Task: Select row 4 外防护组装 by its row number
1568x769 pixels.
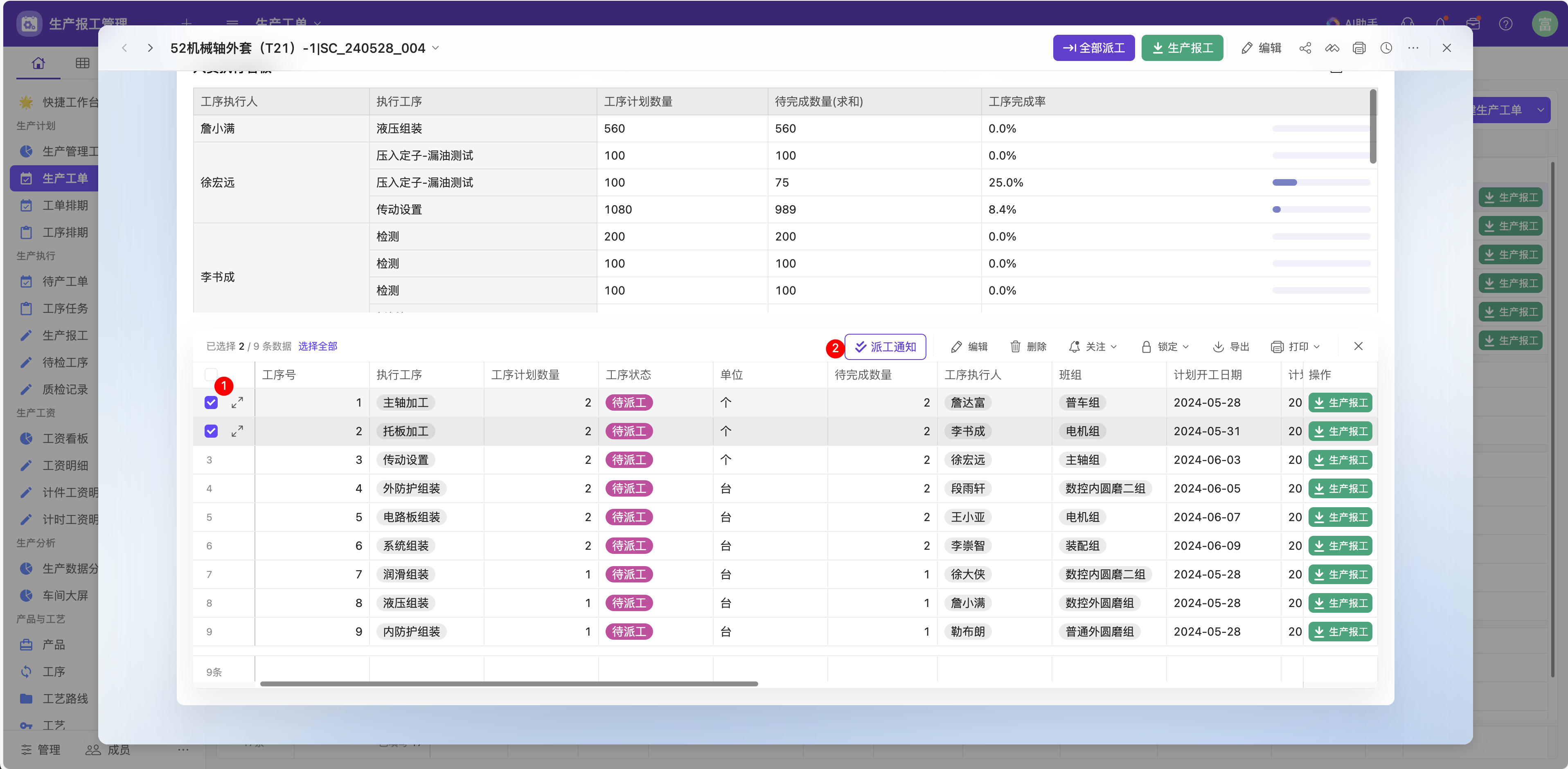Action: pyautogui.click(x=210, y=488)
